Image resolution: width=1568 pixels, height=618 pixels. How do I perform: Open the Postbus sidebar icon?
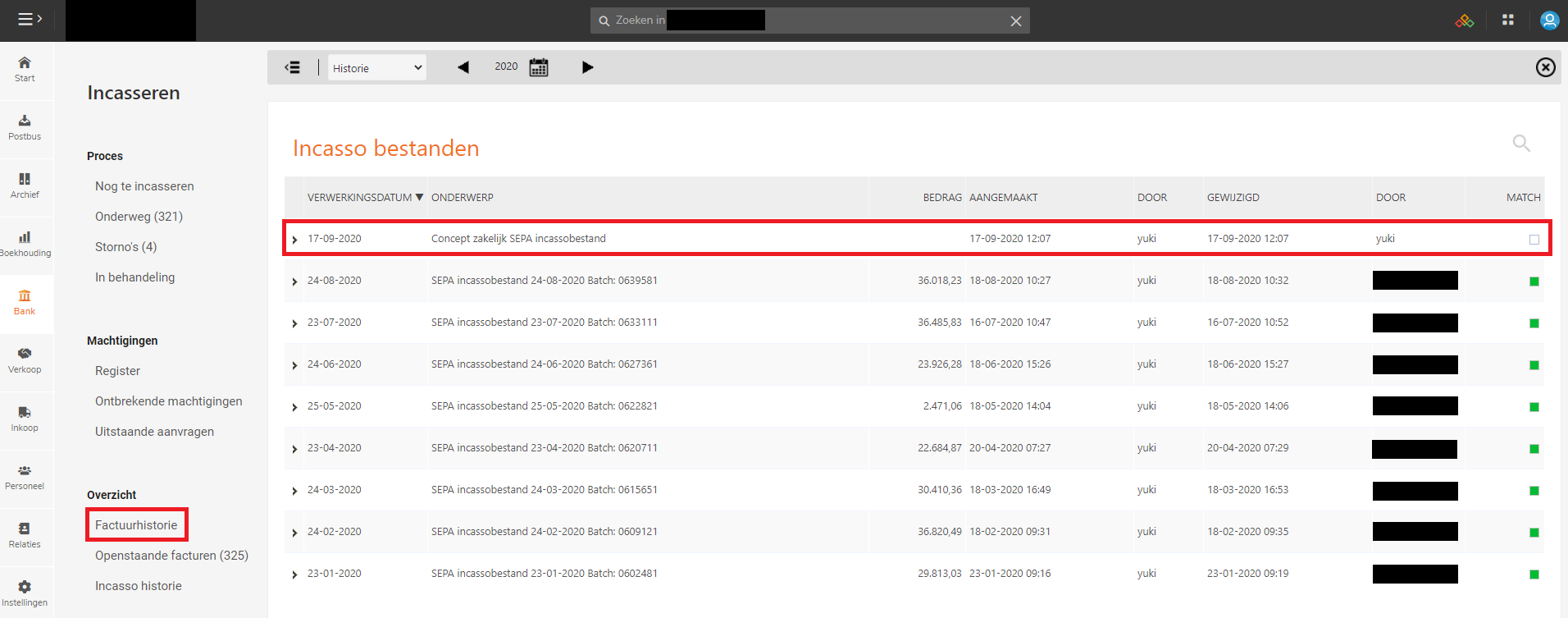coord(25,127)
